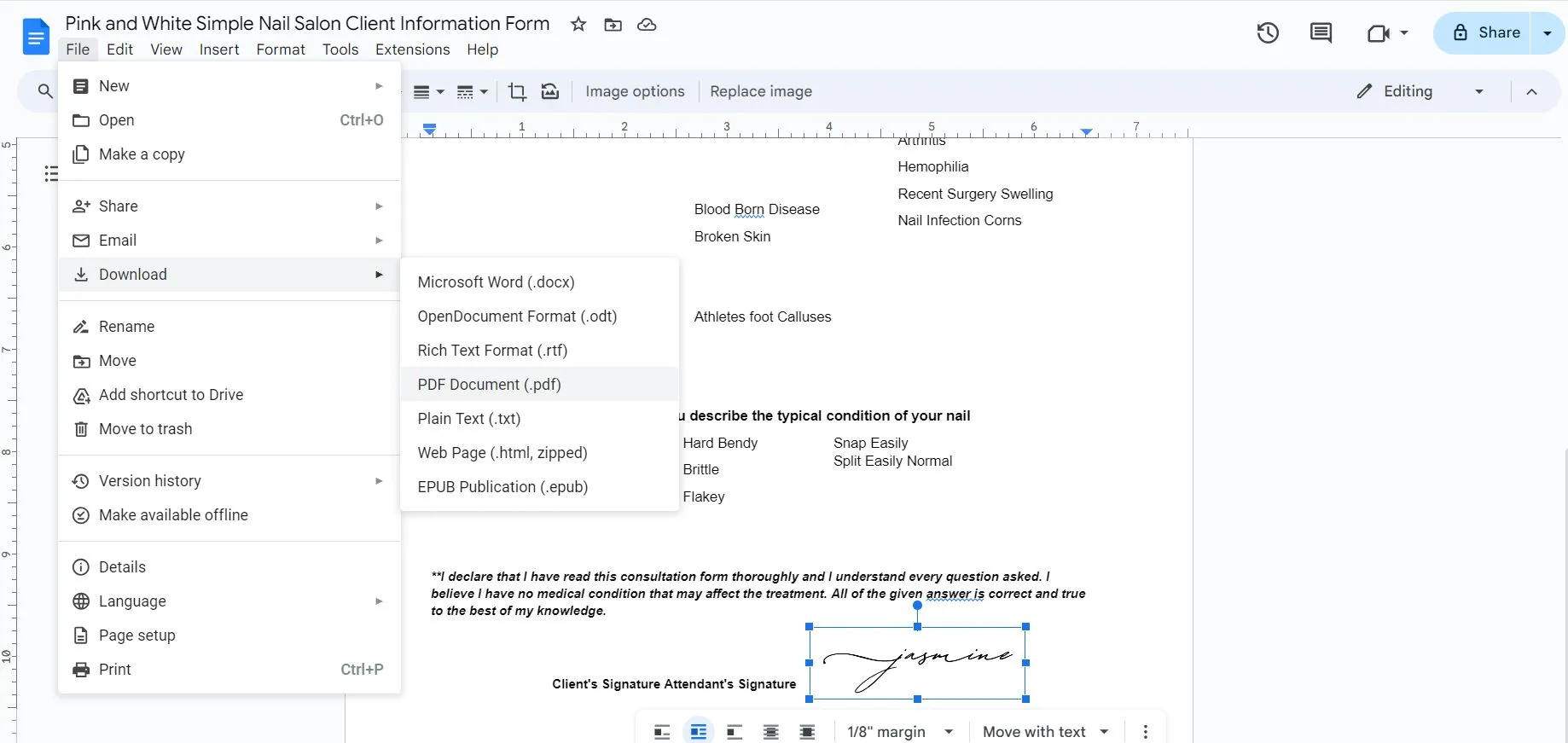
Task: Open more image options three dots
Action: (1145, 732)
